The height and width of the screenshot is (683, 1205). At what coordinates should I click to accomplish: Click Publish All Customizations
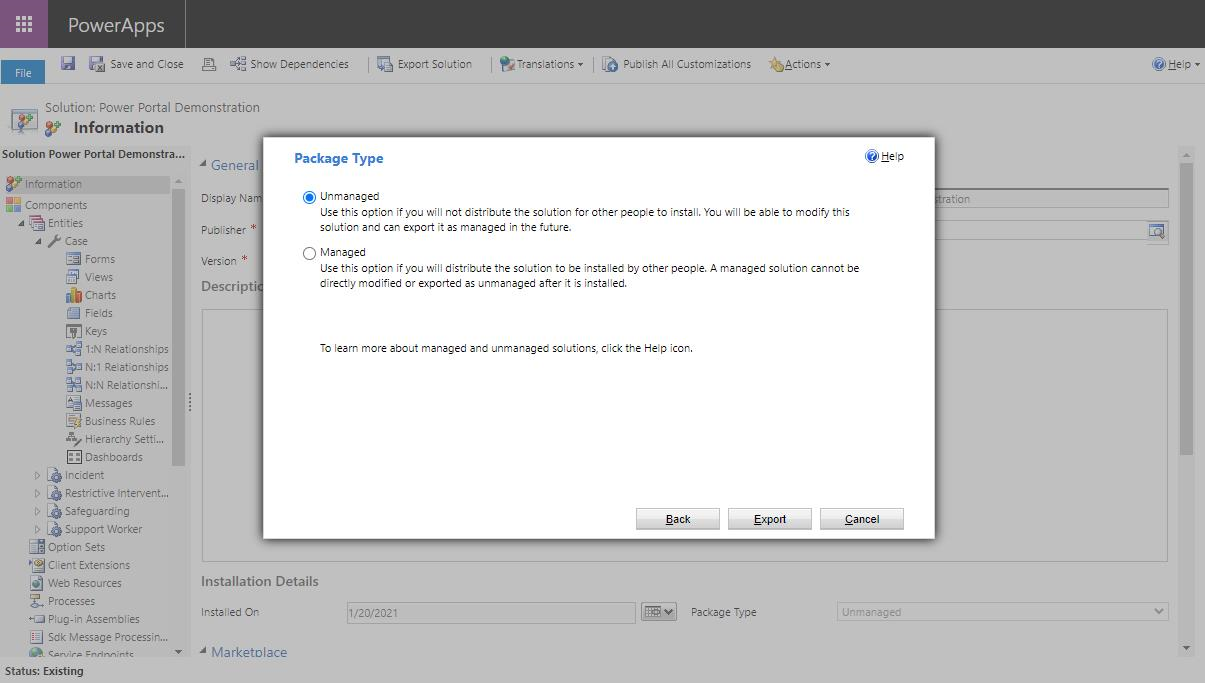point(676,64)
